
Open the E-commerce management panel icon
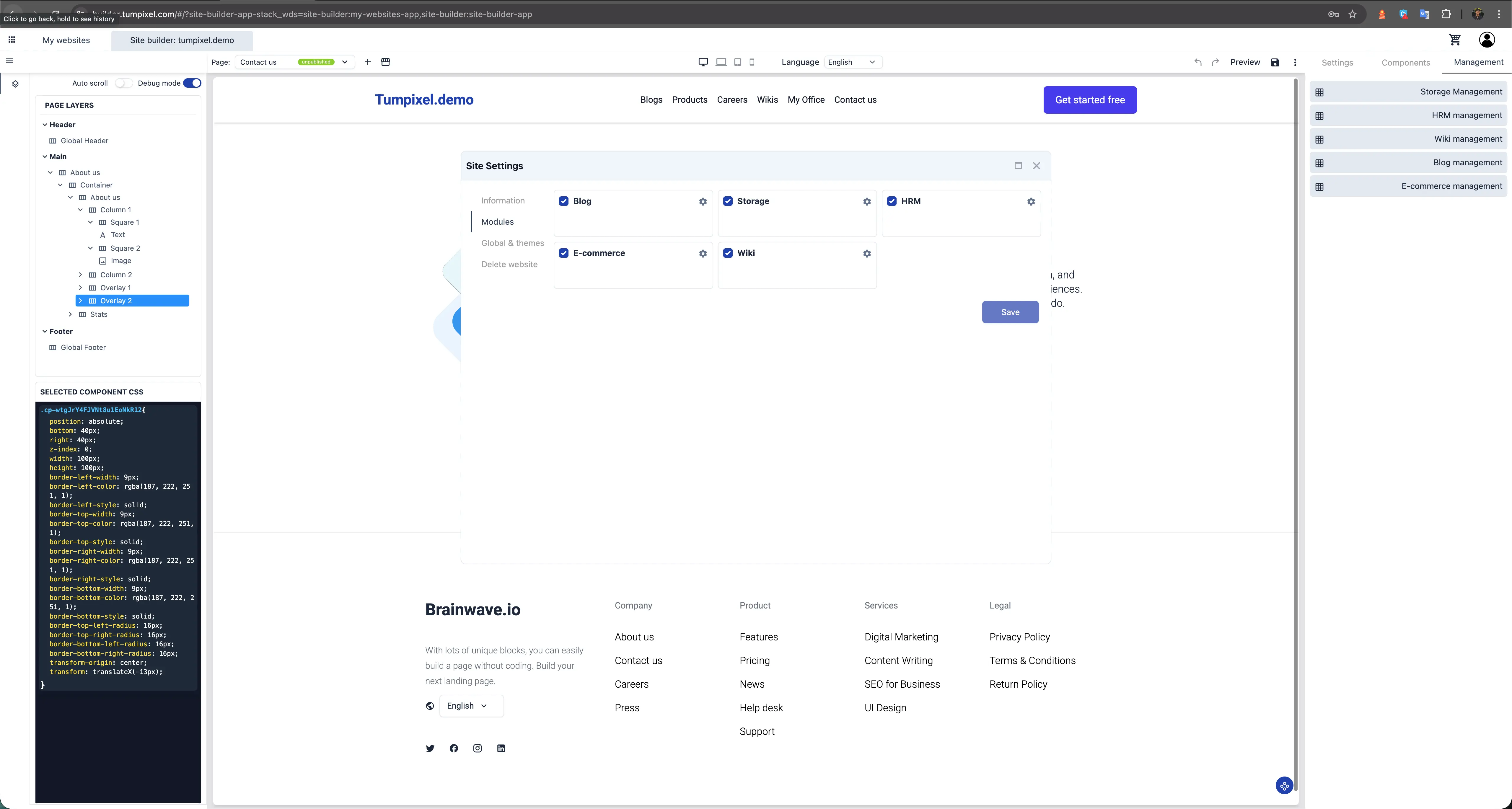point(1320,186)
